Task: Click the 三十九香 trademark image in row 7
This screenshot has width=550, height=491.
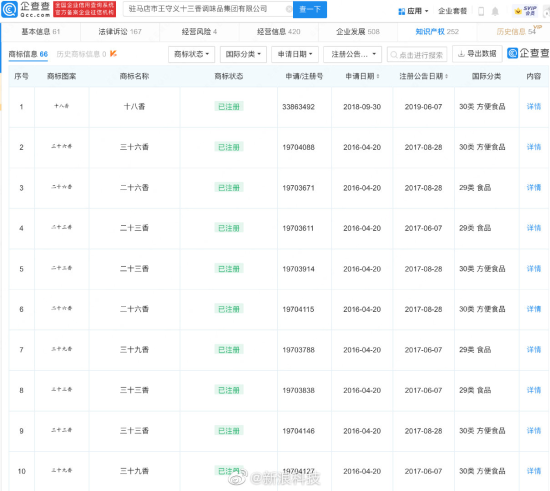Action: 61,349
